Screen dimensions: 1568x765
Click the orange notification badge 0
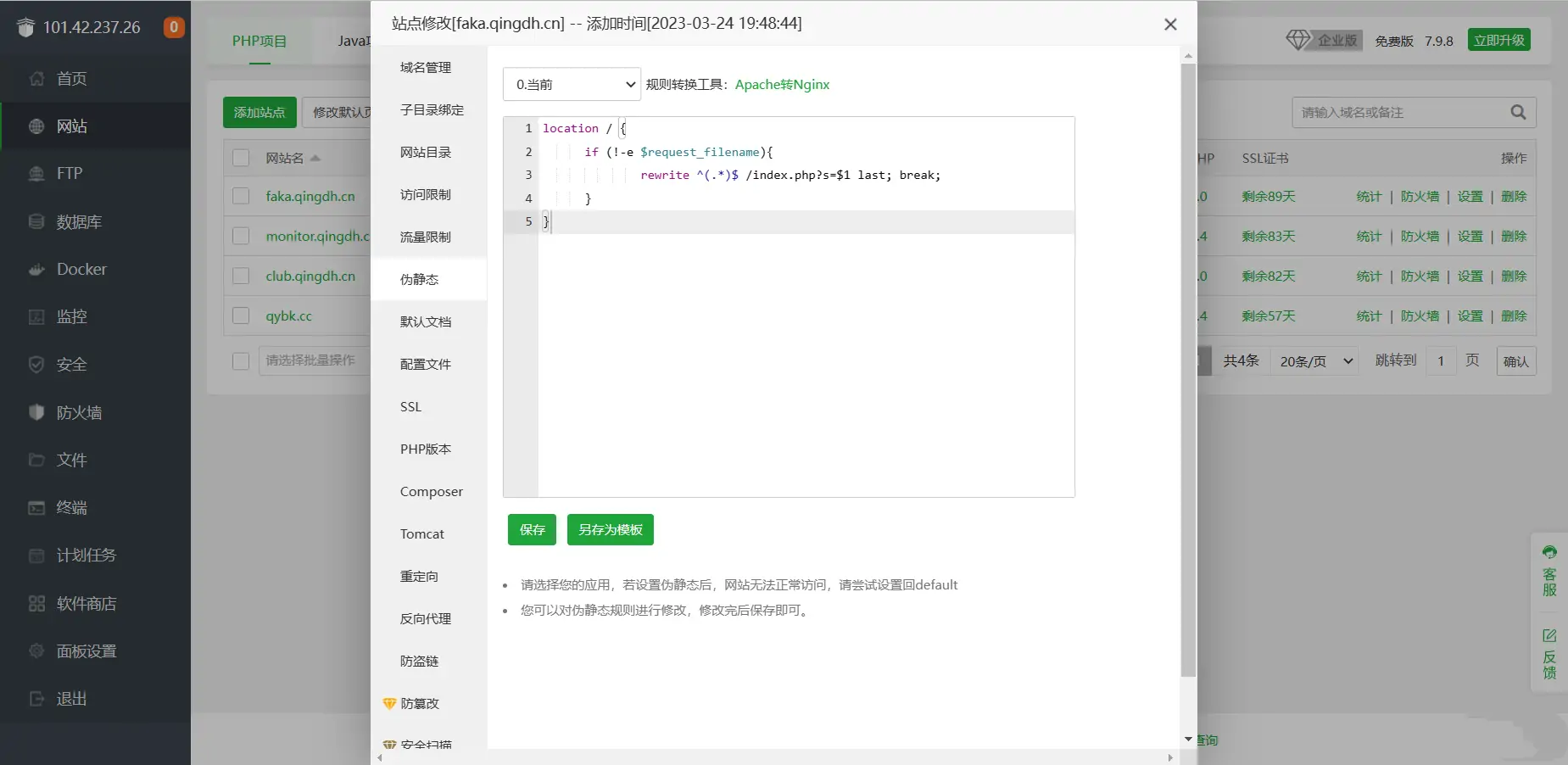pyautogui.click(x=174, y=27)
